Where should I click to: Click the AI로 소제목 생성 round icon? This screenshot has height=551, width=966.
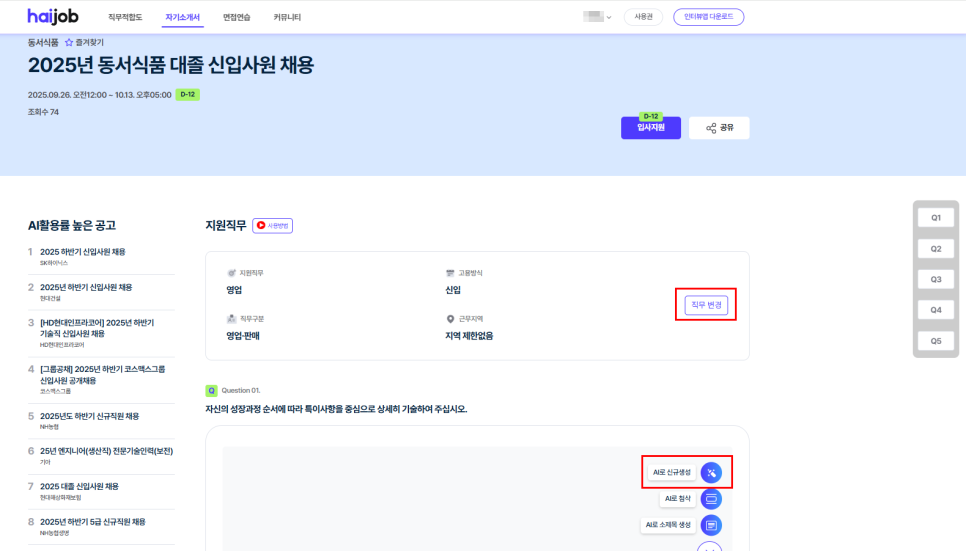pos(710,525)
